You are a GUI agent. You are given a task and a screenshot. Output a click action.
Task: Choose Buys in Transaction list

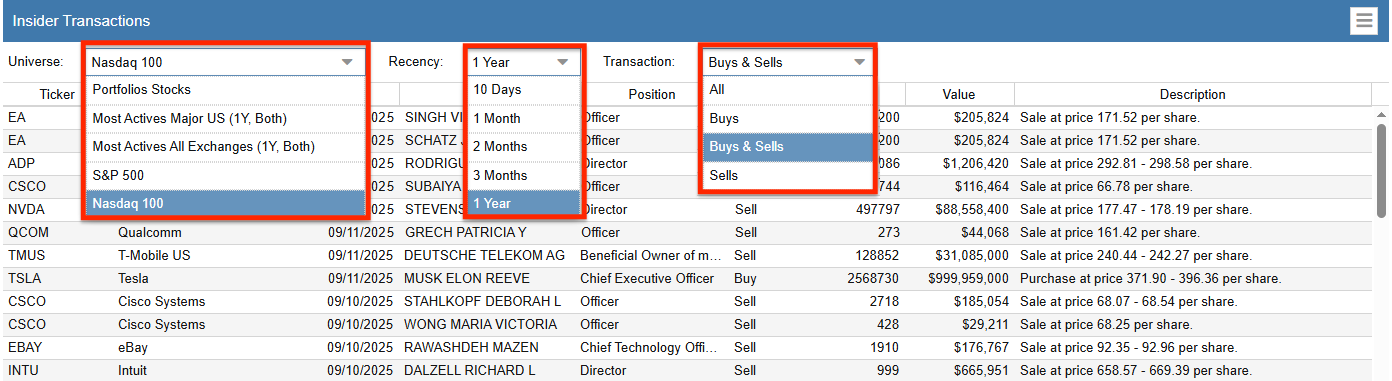[788, 118]
